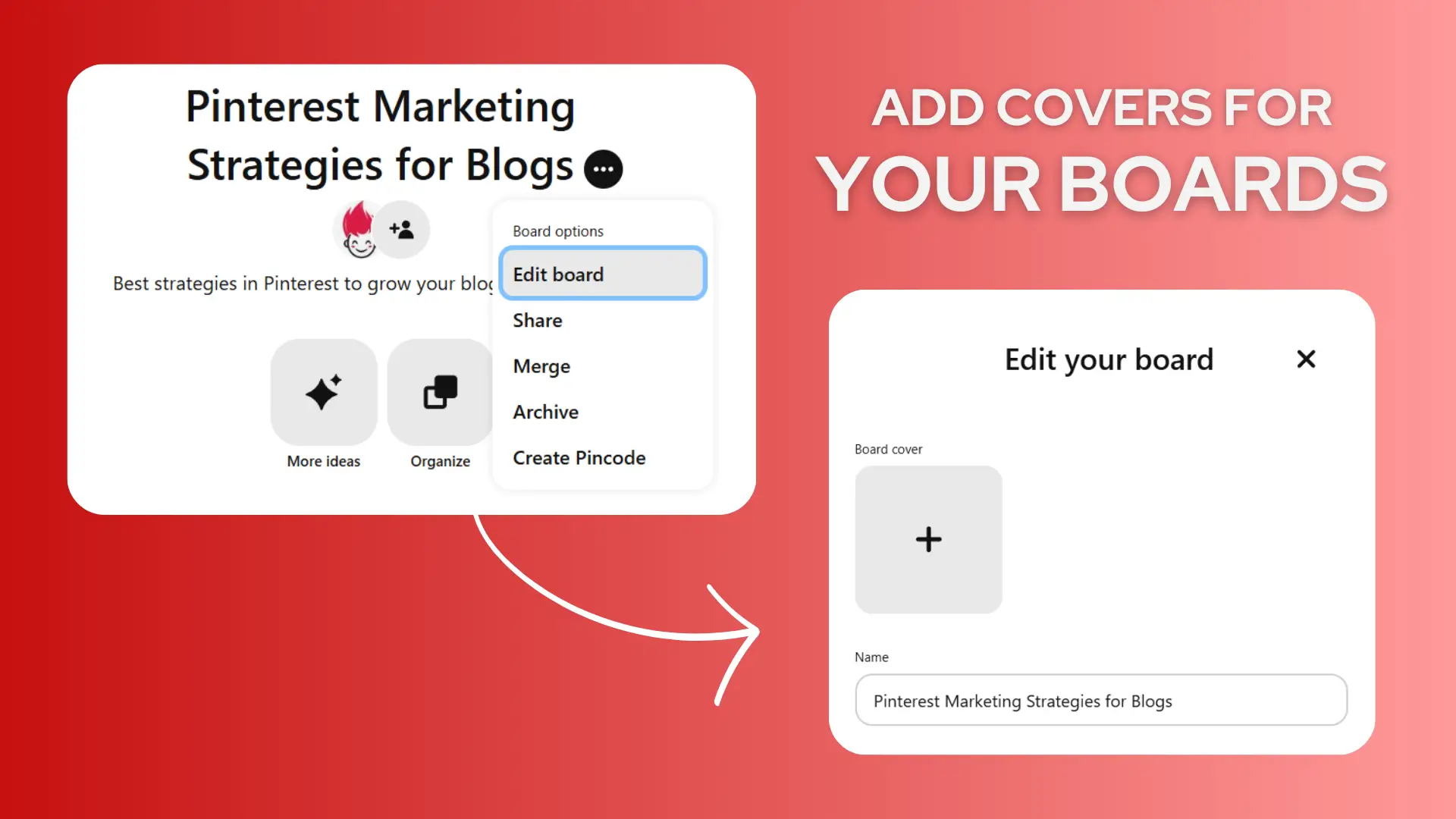Image resolution: width=1456 pixels, height=819 pixels.
Task: Click the Merge option in Board options
Action: tap(541, 365)
